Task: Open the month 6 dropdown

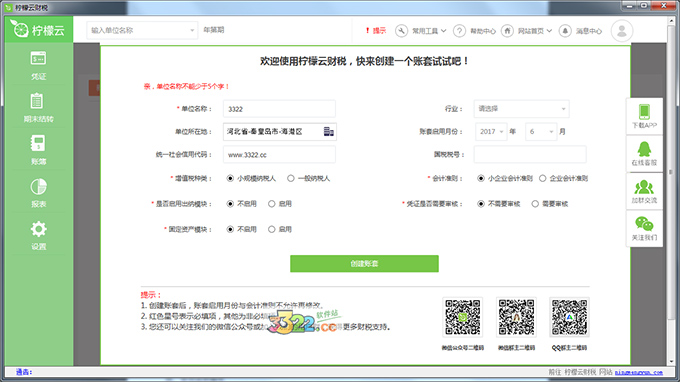Action: (541, 131)
